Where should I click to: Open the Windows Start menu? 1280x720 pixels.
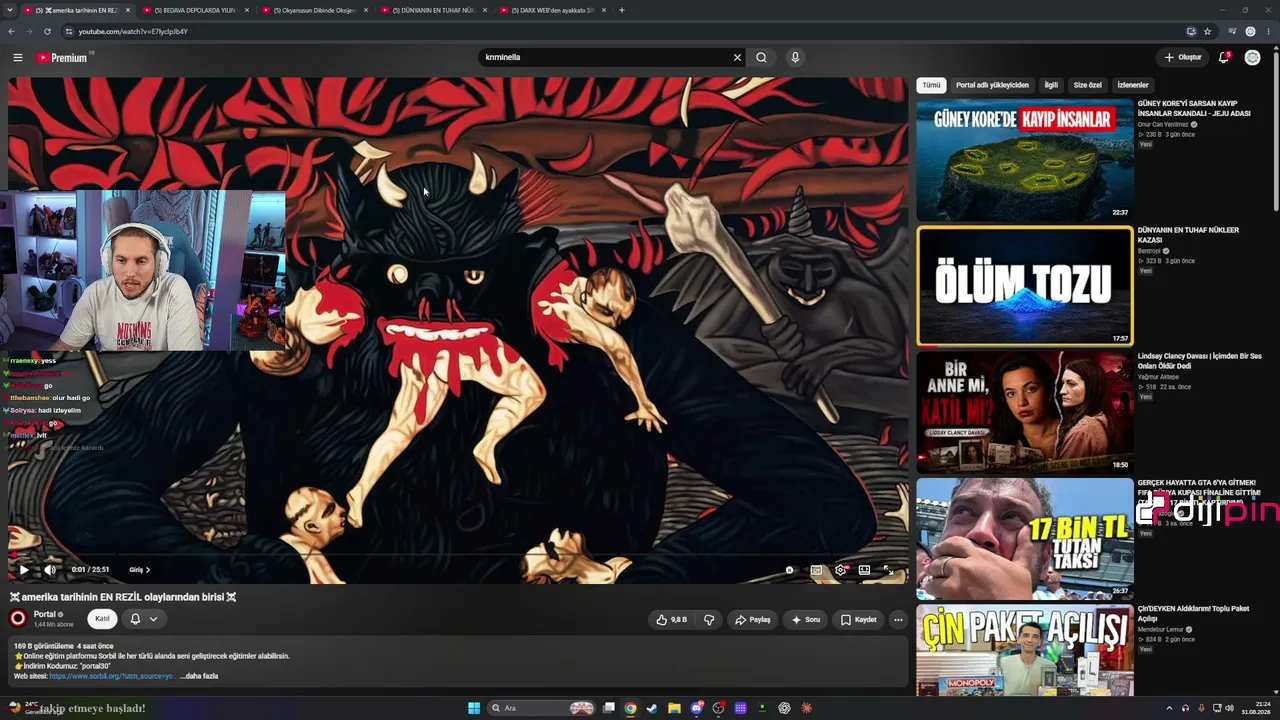[474, 708]
